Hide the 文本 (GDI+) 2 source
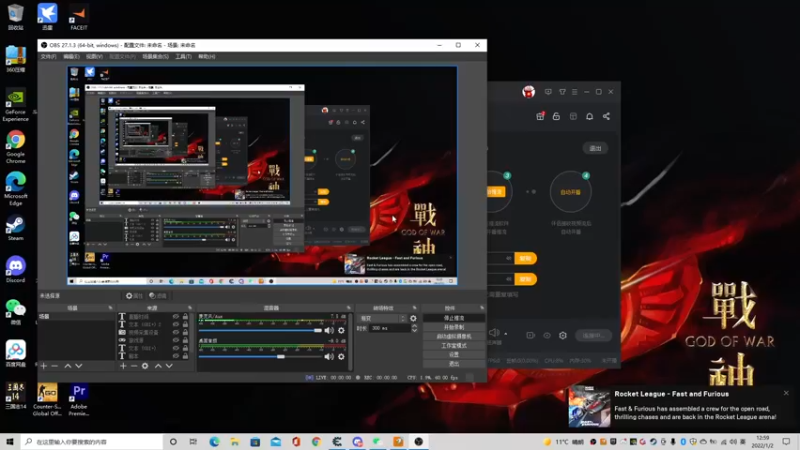The image size is (800, 450). (x=176, y=324)
